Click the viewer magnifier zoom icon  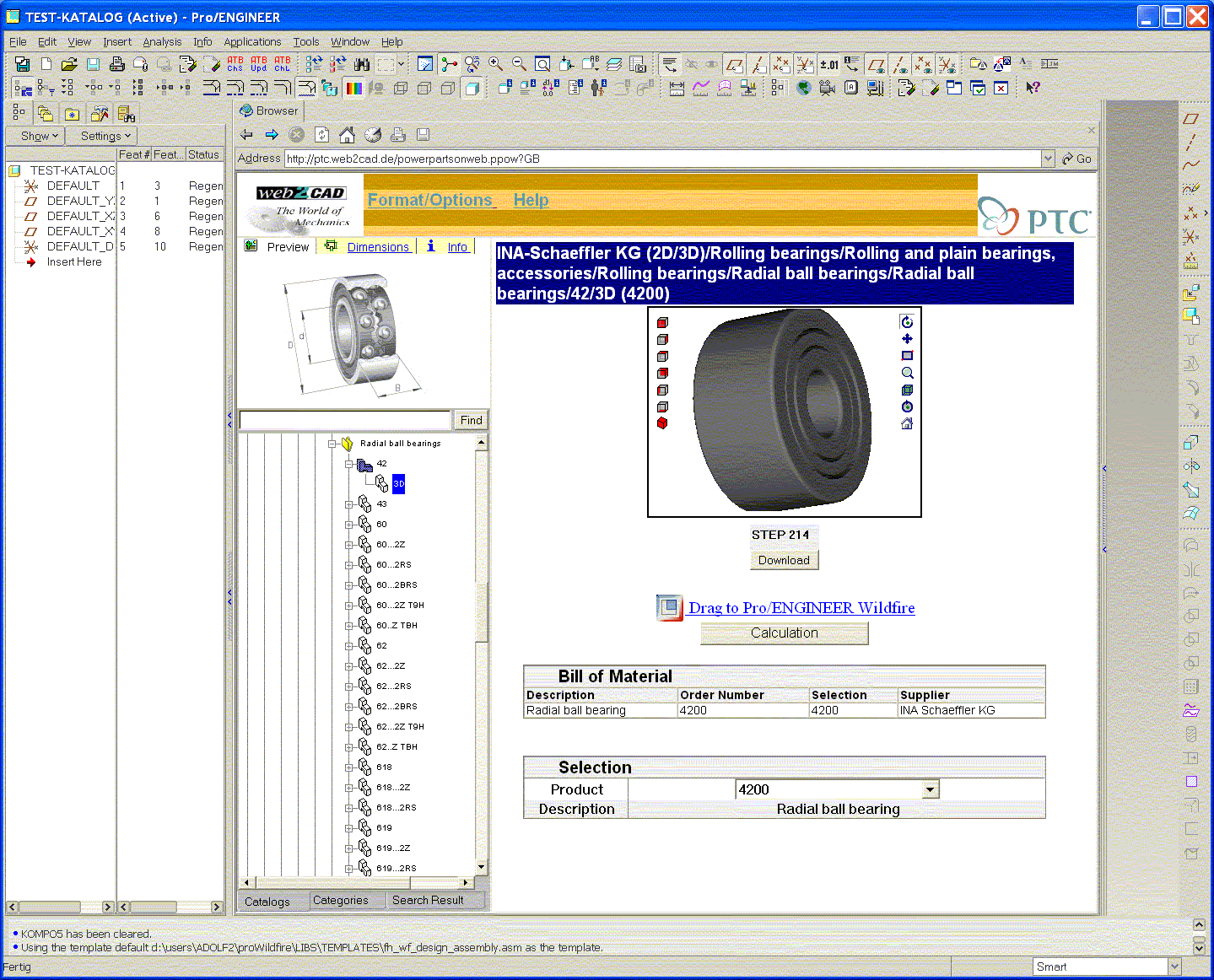pos(907,373)
